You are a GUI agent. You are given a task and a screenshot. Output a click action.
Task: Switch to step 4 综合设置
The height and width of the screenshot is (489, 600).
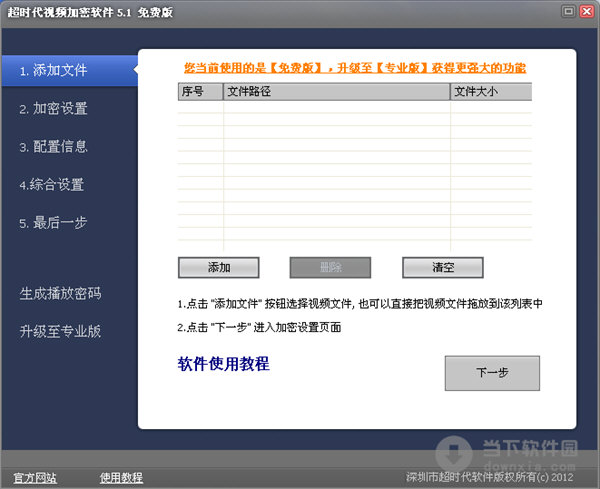tap(52, 184)
